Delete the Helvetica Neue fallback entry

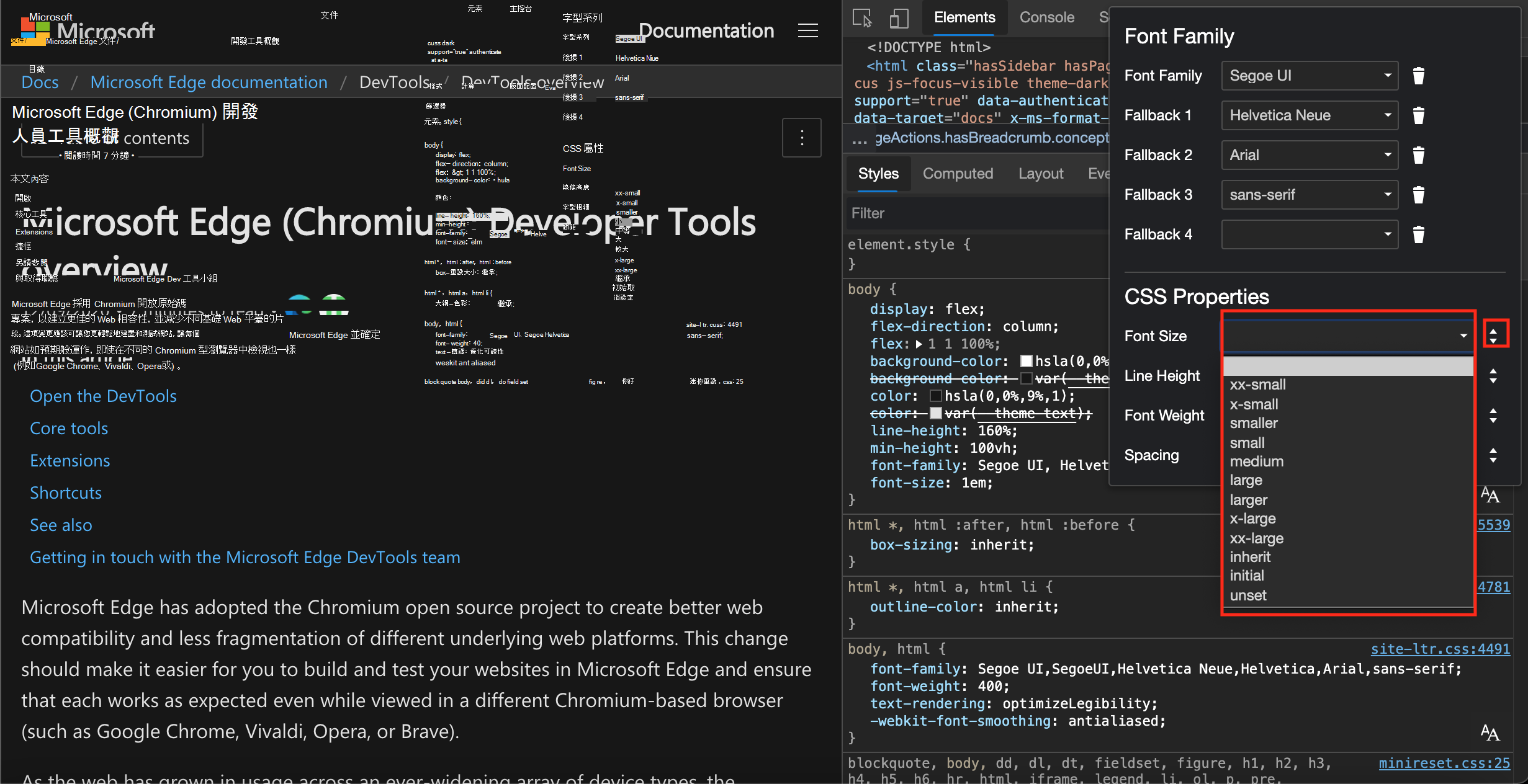point(1418,115)
